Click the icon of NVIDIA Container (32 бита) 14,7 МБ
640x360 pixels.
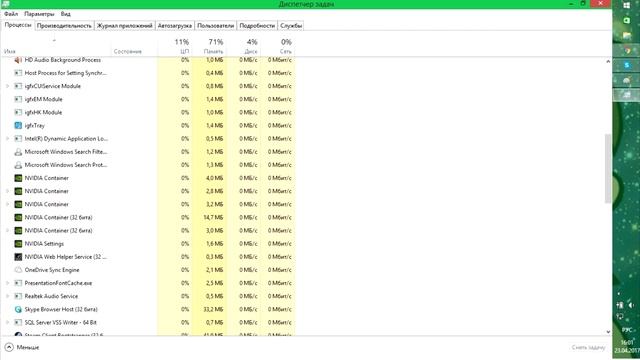18,218
